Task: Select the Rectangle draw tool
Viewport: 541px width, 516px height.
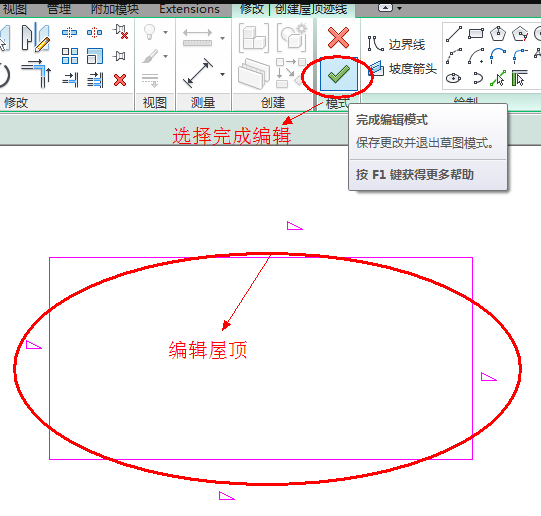Action: point(476,34)
